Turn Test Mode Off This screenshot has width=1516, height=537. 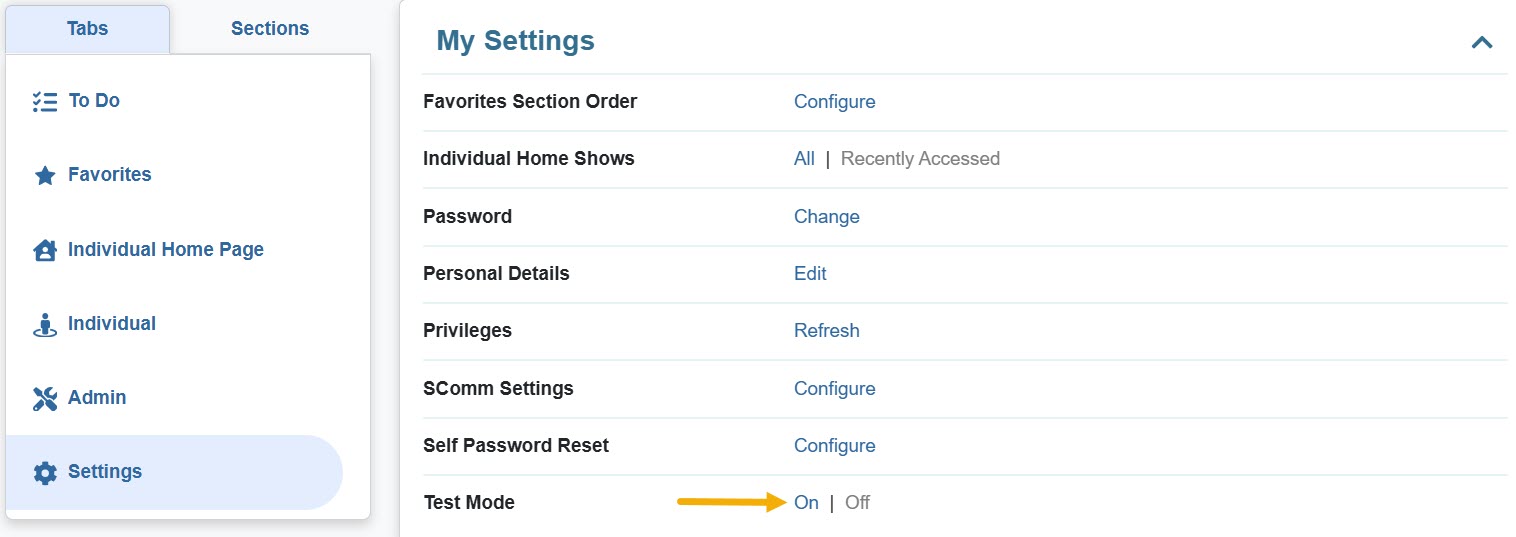(857, 503)
